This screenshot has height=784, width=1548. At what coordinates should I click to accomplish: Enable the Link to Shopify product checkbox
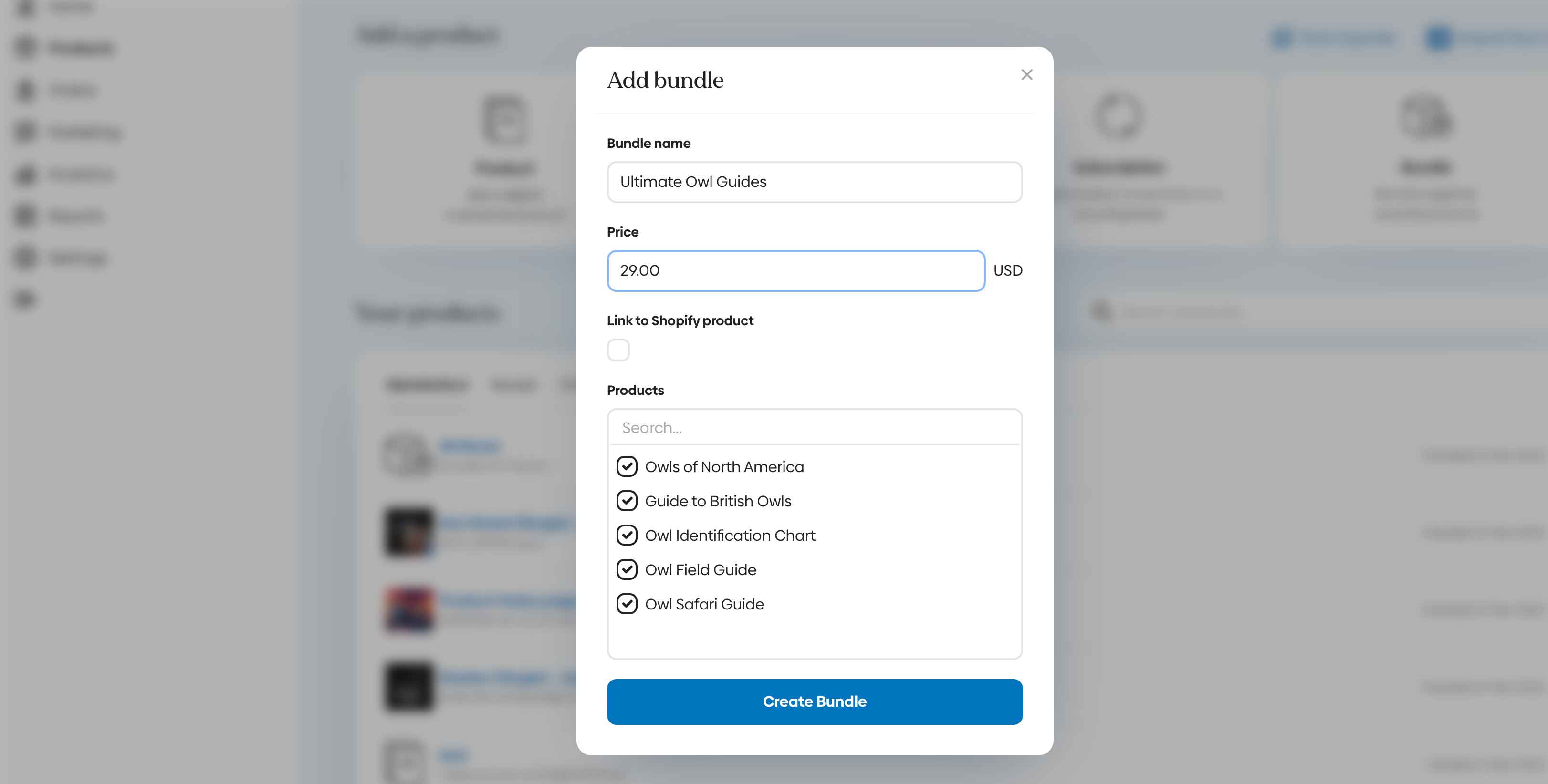(x=618, y=350)
